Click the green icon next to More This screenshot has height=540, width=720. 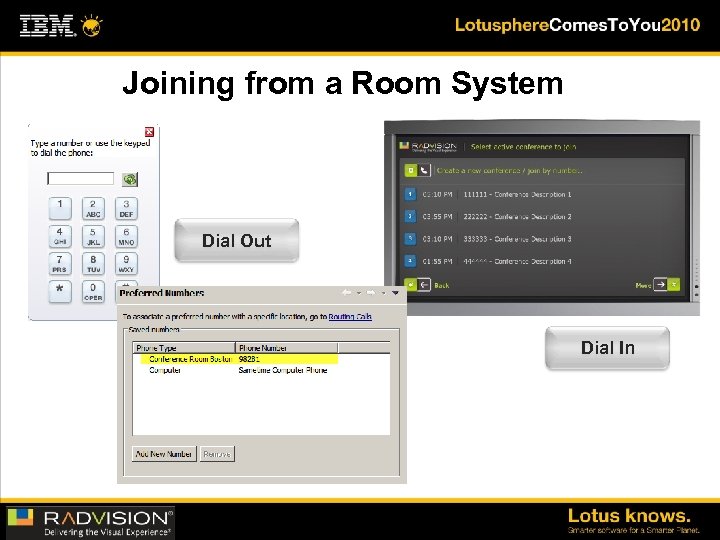(x=674, y=285)
